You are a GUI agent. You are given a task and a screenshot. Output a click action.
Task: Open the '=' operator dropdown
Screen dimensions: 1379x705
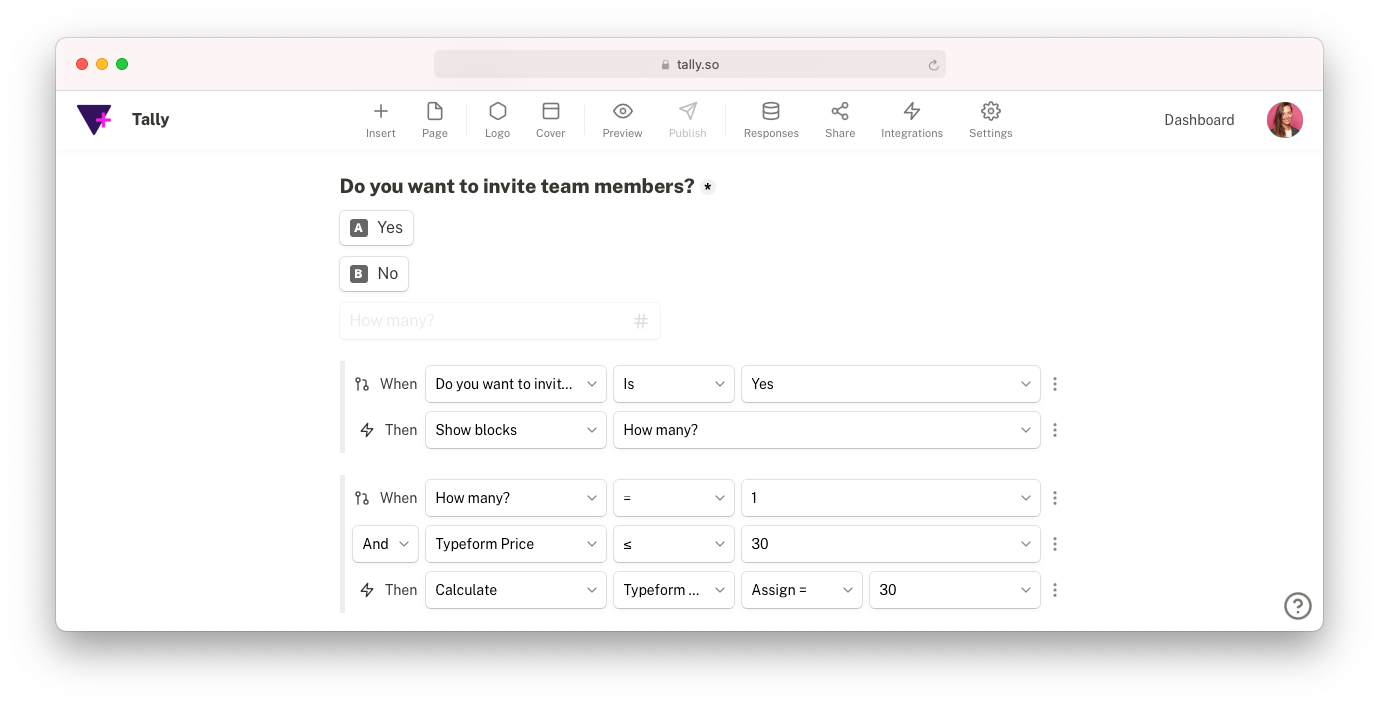[x=674, y=498]
